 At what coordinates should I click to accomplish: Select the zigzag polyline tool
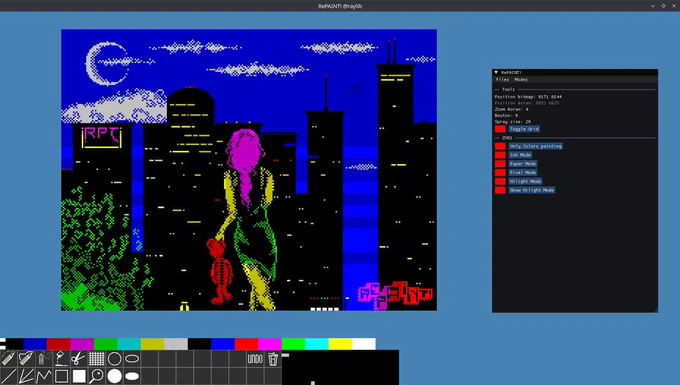pyautogui.click(x=43, y=376)
